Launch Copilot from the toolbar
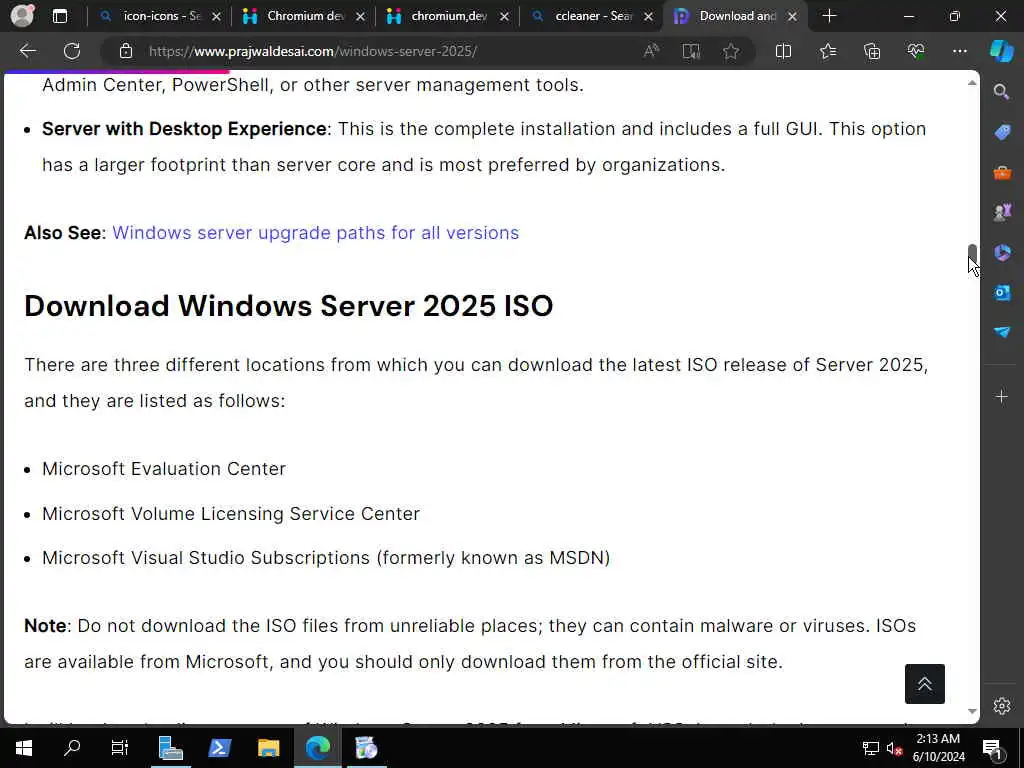 pyautogui.click(x=1001, y=51)
